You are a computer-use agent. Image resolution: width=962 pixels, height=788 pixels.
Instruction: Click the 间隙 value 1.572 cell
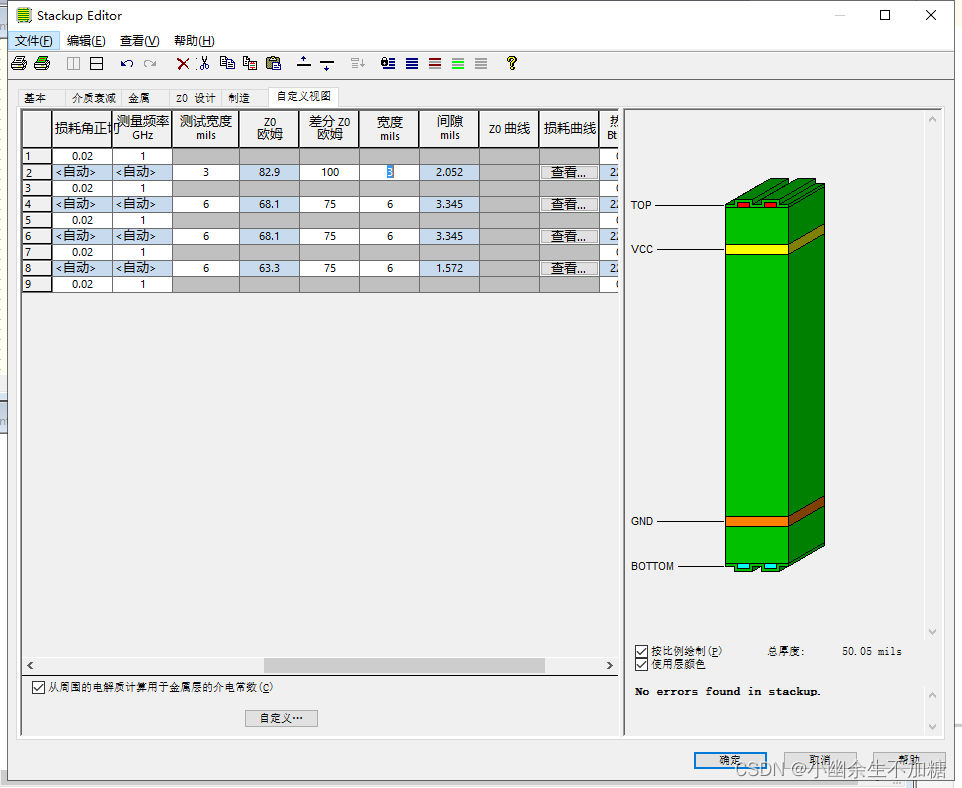pos(450,268)
